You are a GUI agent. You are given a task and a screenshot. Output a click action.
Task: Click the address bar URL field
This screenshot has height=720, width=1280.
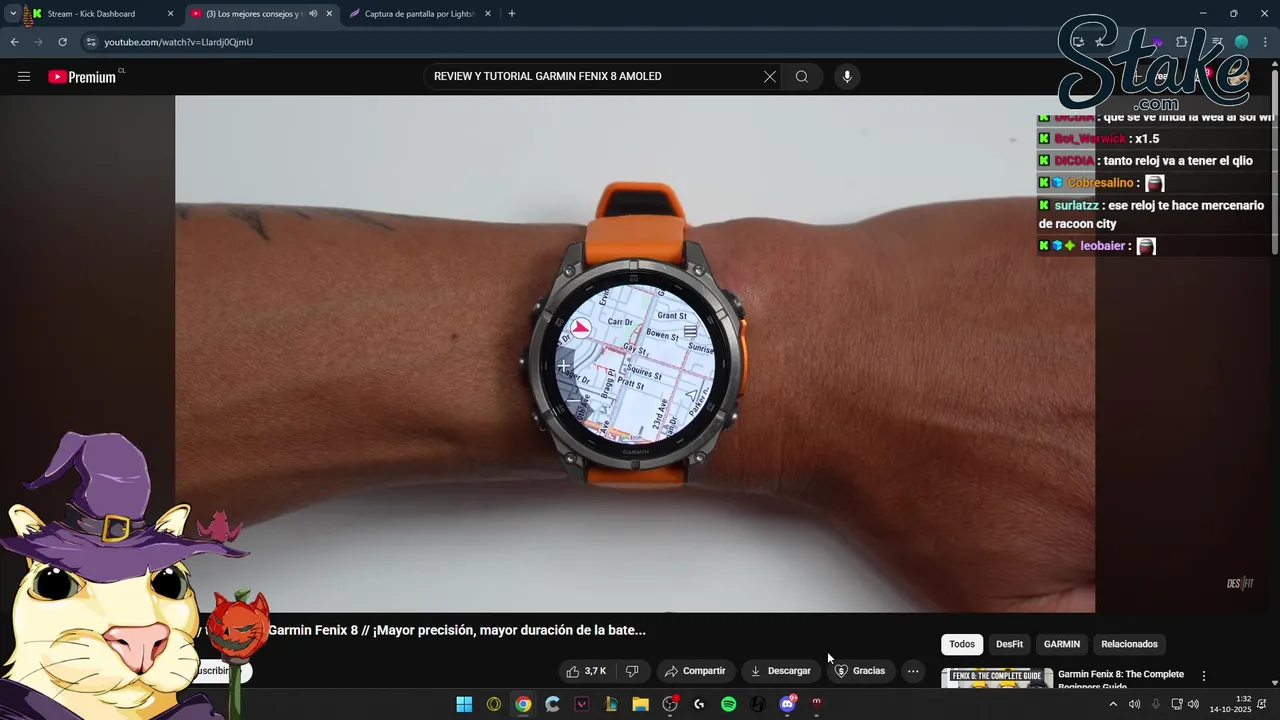[x=560, y=42]
